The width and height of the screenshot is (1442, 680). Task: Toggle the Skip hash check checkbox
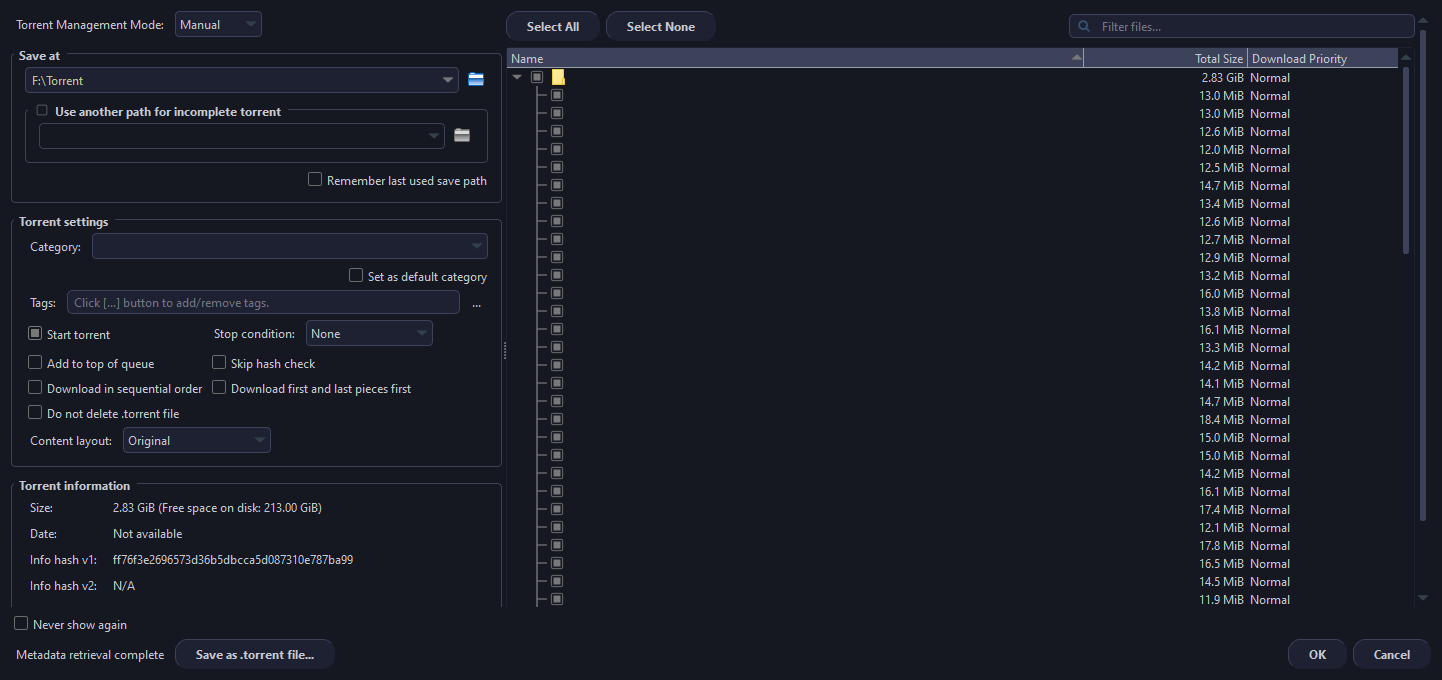(x=219, y=363)
